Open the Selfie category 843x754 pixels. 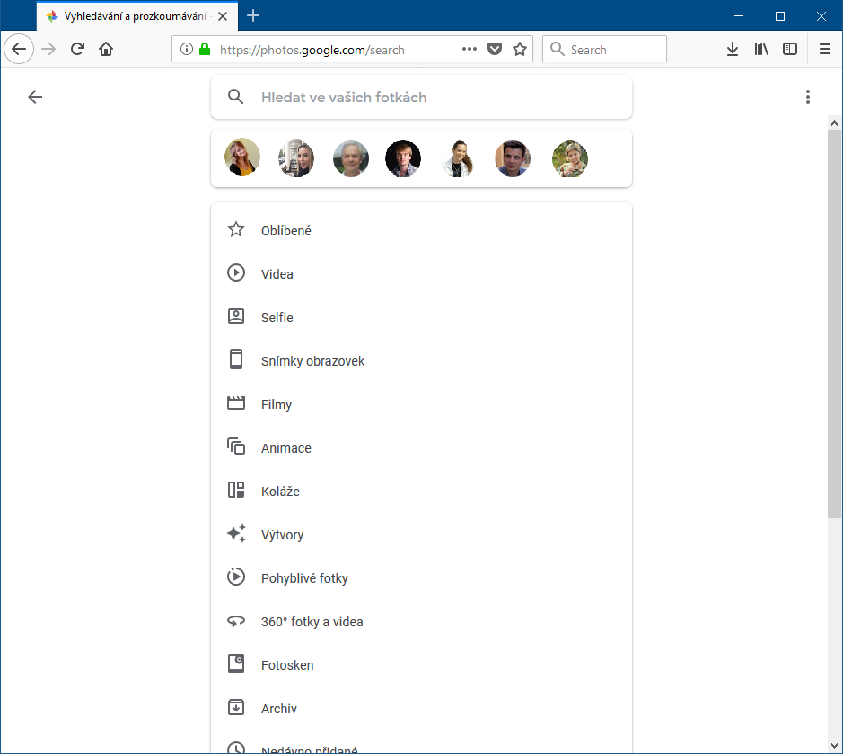277,317
